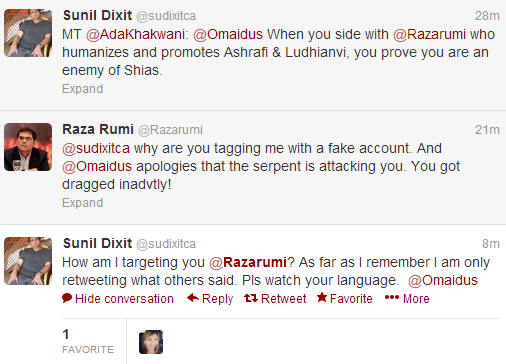Viewport: 506px width, 364px height.
Task: Open Sunil Dixit's avatar in bottom tweet
Action: [x=28, y=261]
